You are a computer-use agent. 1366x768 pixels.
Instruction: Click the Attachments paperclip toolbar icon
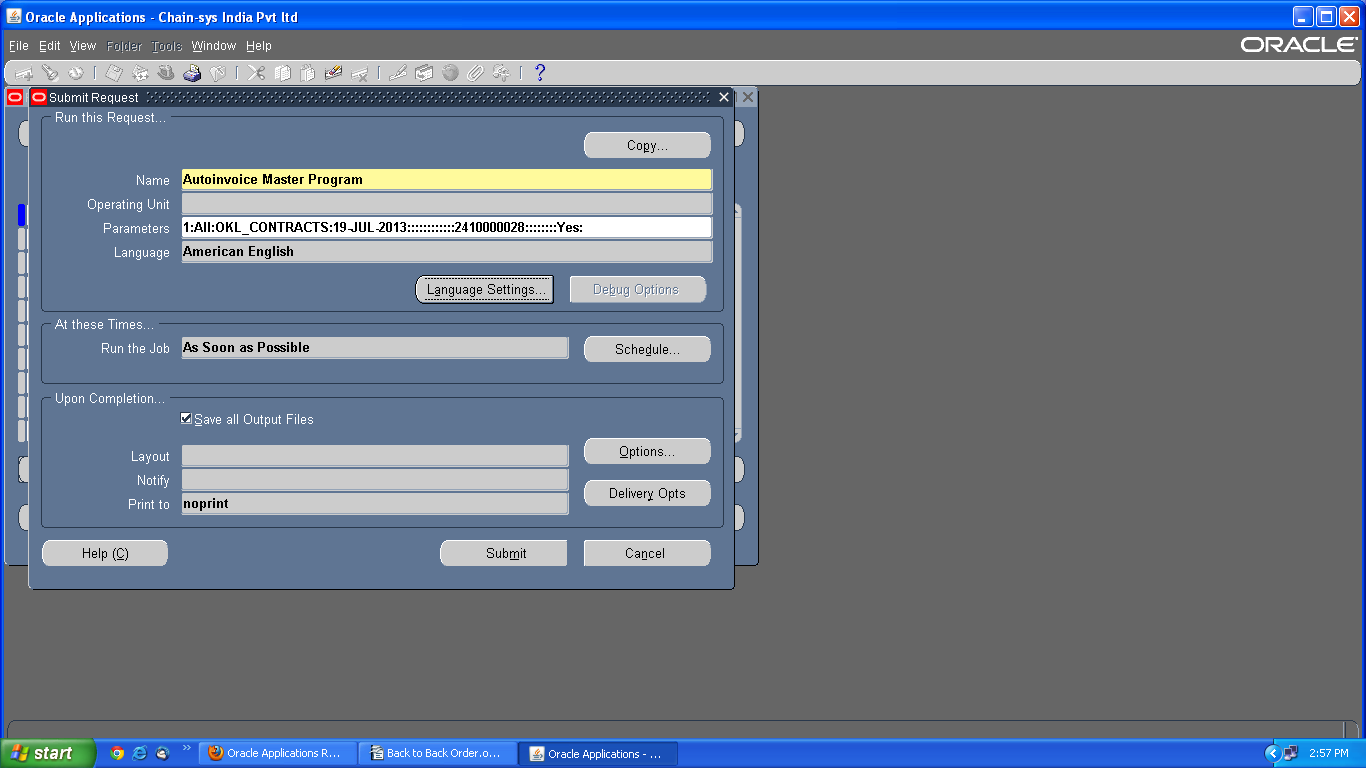tap(475, 73)
